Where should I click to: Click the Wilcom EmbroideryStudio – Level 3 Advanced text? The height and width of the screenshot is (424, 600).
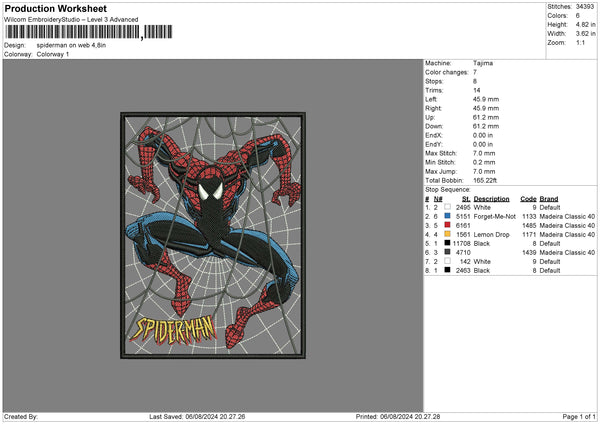click(x=71, y=20)
